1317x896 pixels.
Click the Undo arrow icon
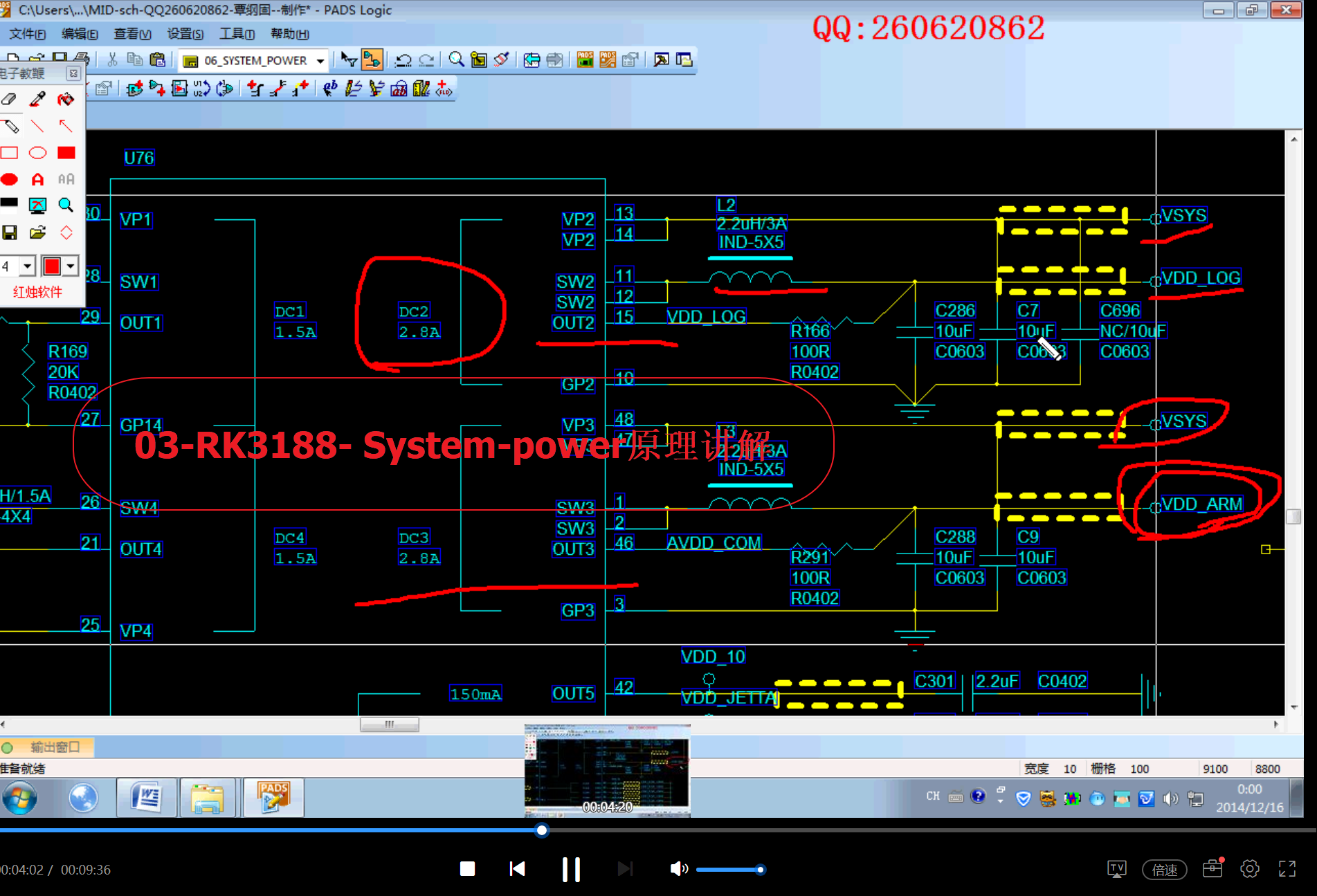tap(403, 60)
